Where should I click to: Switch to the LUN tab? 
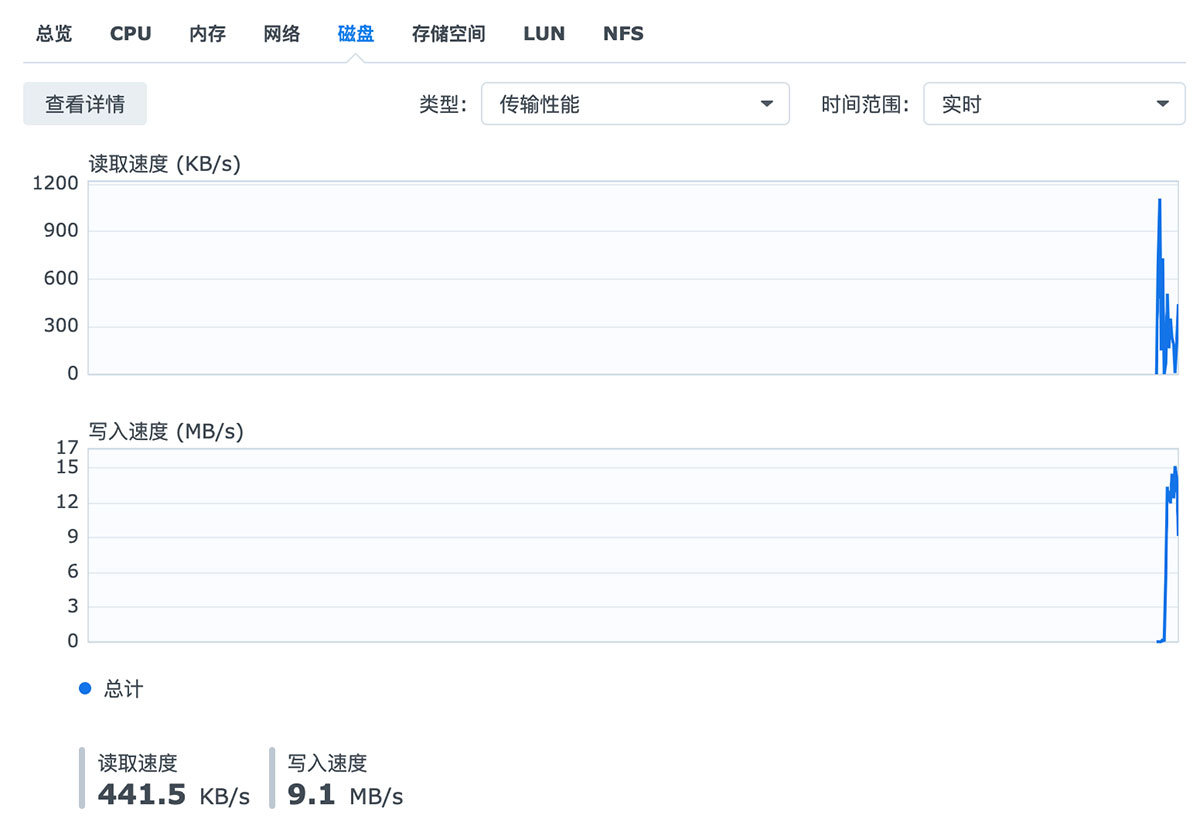544,34
